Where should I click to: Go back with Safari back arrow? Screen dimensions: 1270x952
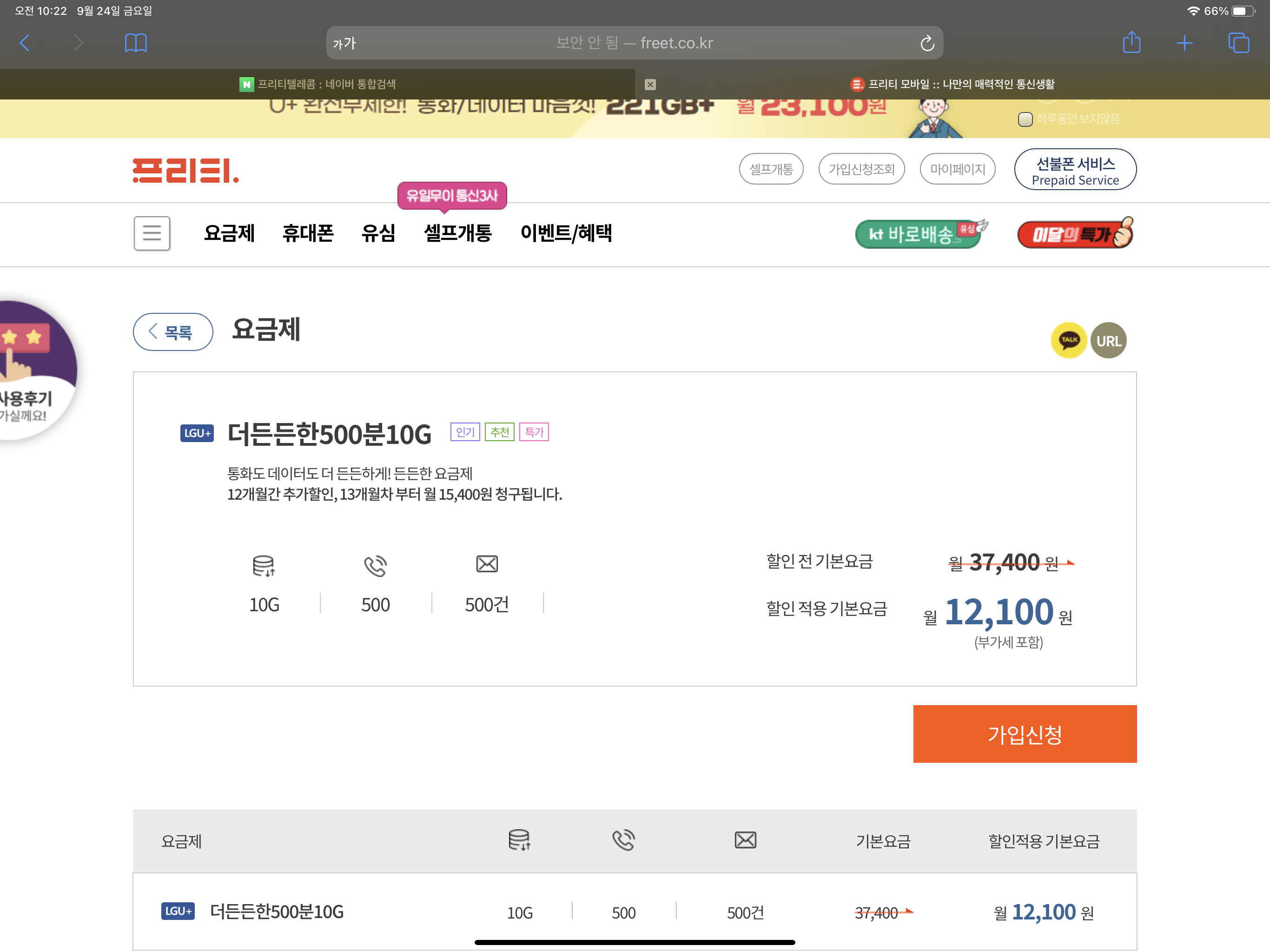[25, 42]
